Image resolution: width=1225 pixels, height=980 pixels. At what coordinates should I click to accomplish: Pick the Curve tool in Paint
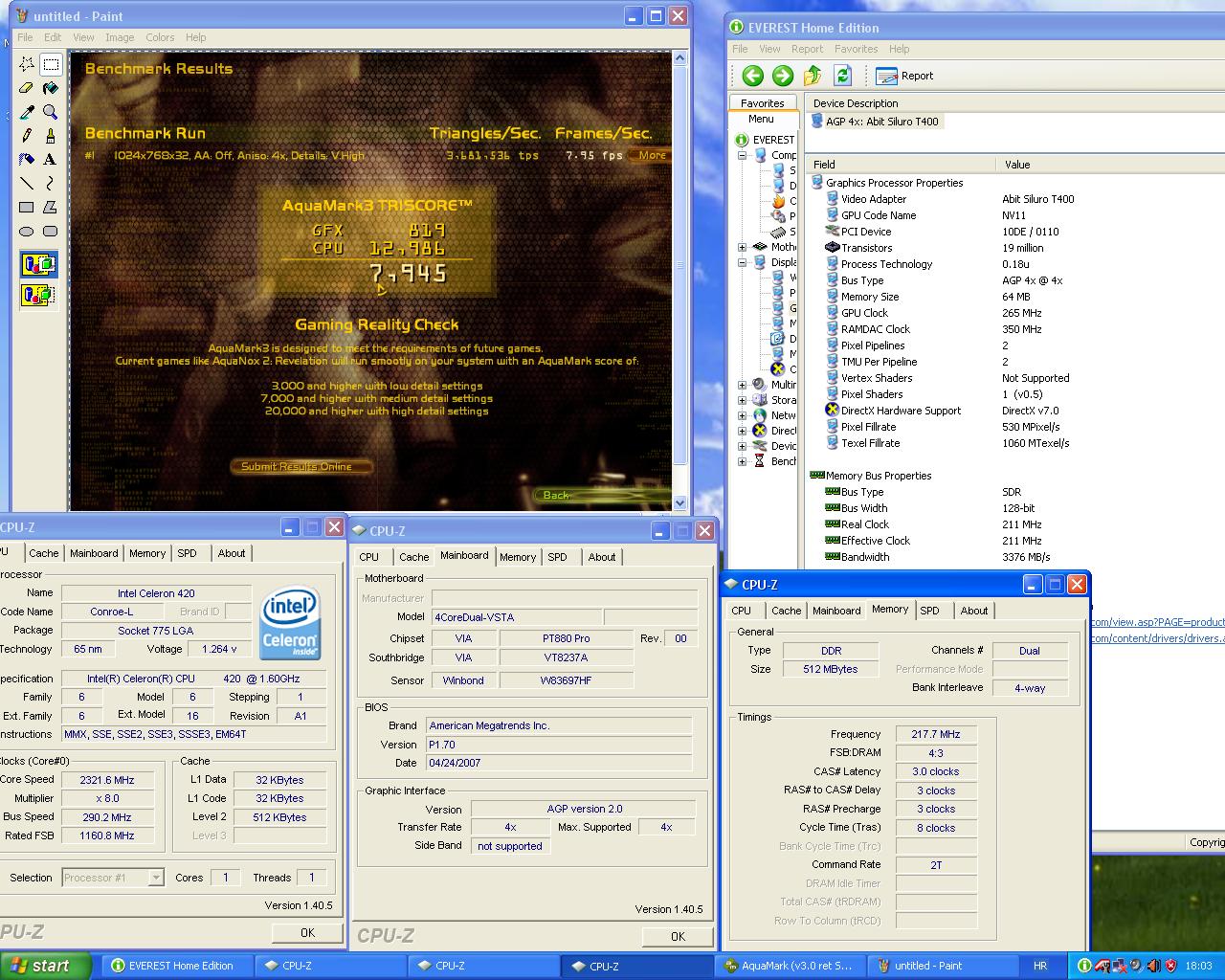click(x=51, y=183)
